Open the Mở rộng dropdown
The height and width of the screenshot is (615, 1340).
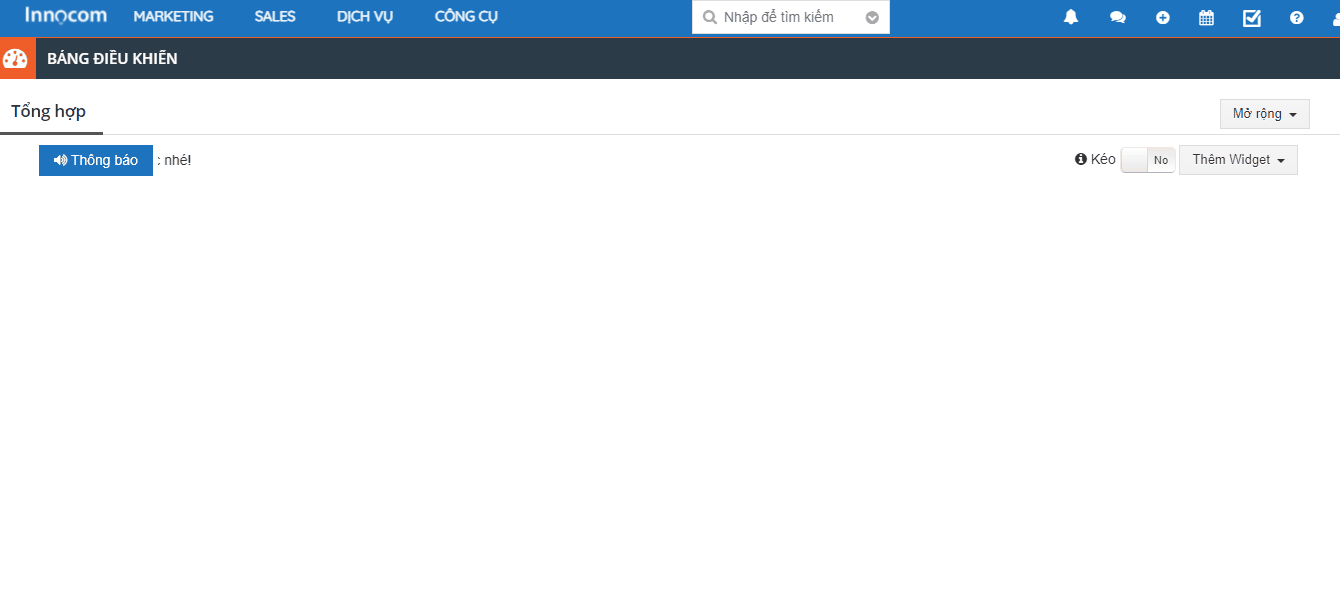click(x=1264, y=114)
